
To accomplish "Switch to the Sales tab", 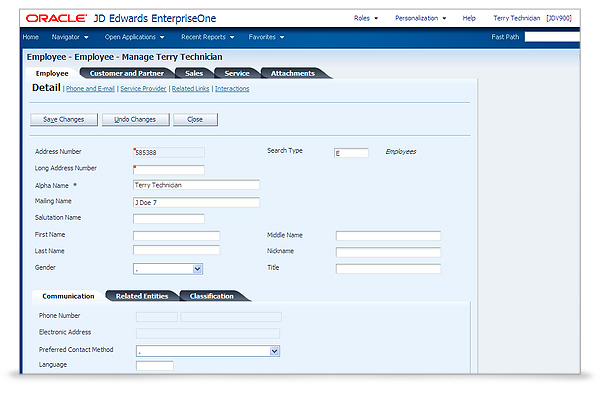I will coord(194,73).
